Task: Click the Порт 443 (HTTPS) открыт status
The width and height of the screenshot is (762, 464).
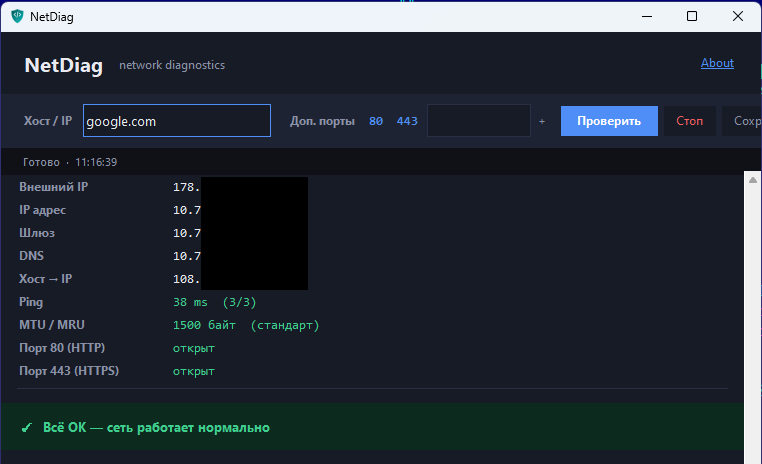Action: click(194, 371)
